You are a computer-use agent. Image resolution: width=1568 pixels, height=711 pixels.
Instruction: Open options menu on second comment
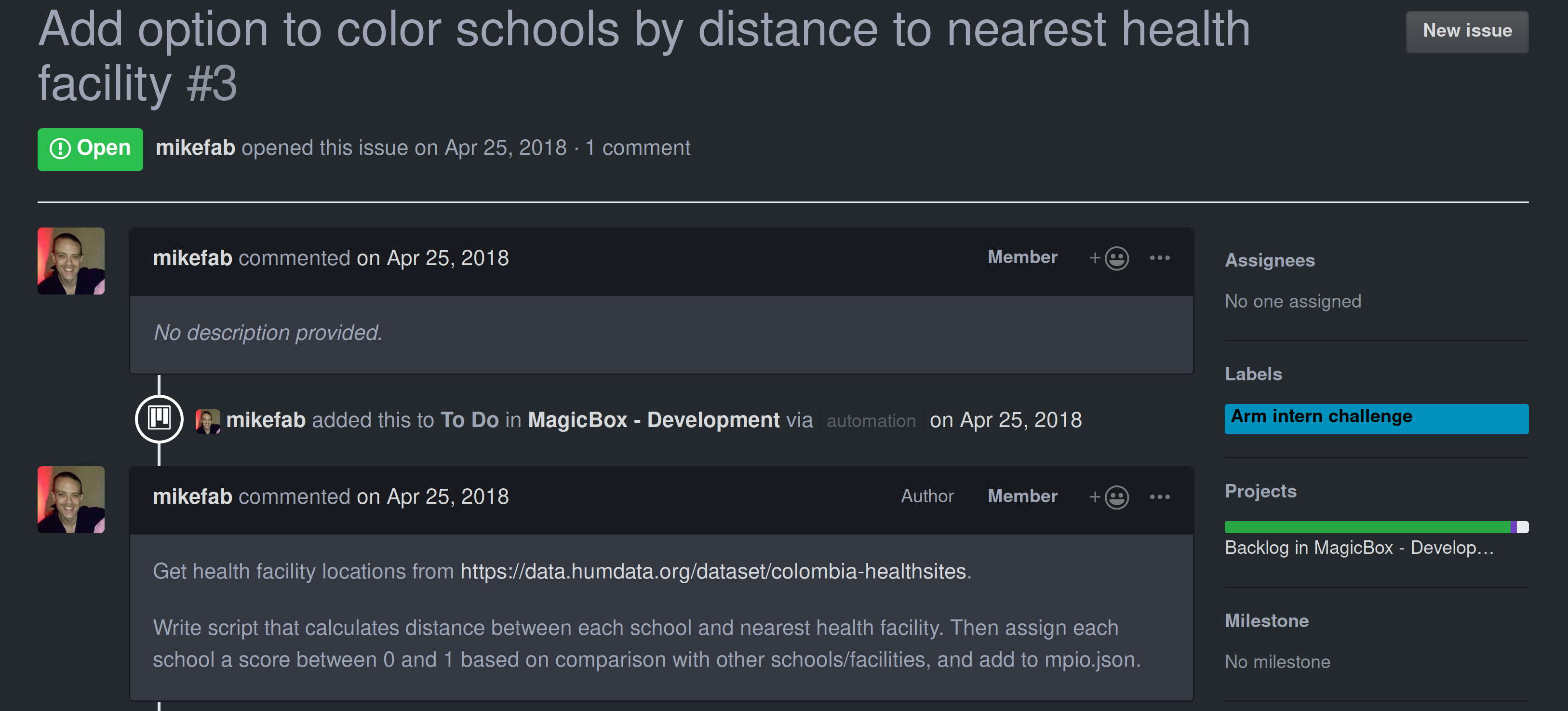pos(1160,496)
